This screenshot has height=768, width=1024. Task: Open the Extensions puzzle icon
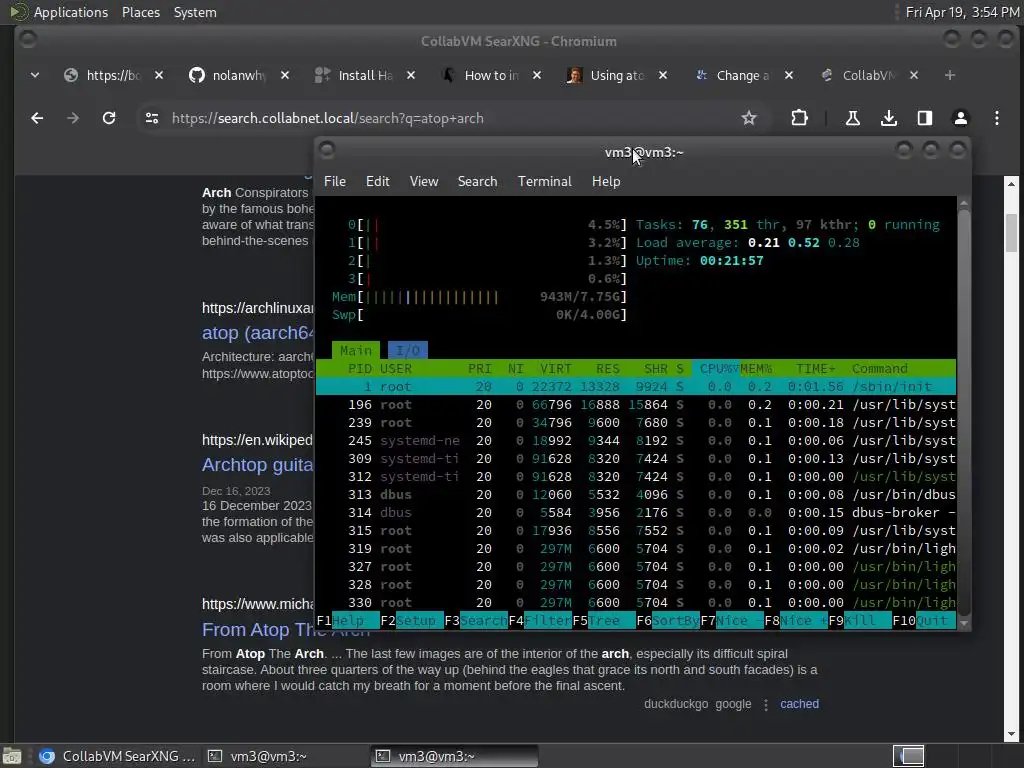point(799,118)
